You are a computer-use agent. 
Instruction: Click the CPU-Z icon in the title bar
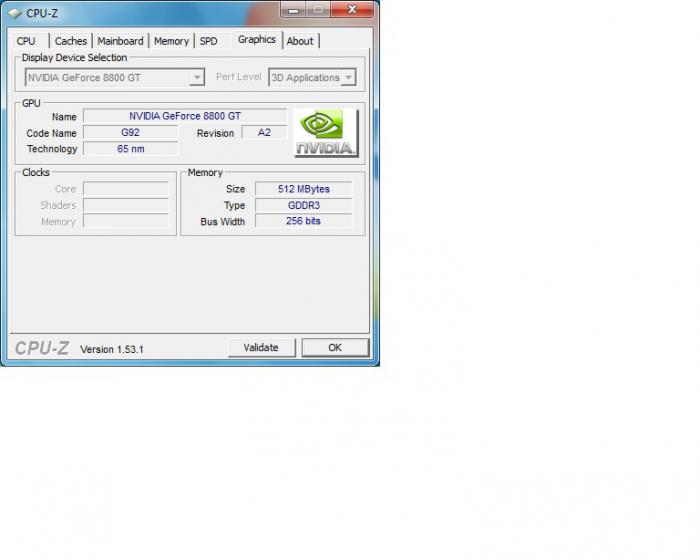(x=14, y=13)
